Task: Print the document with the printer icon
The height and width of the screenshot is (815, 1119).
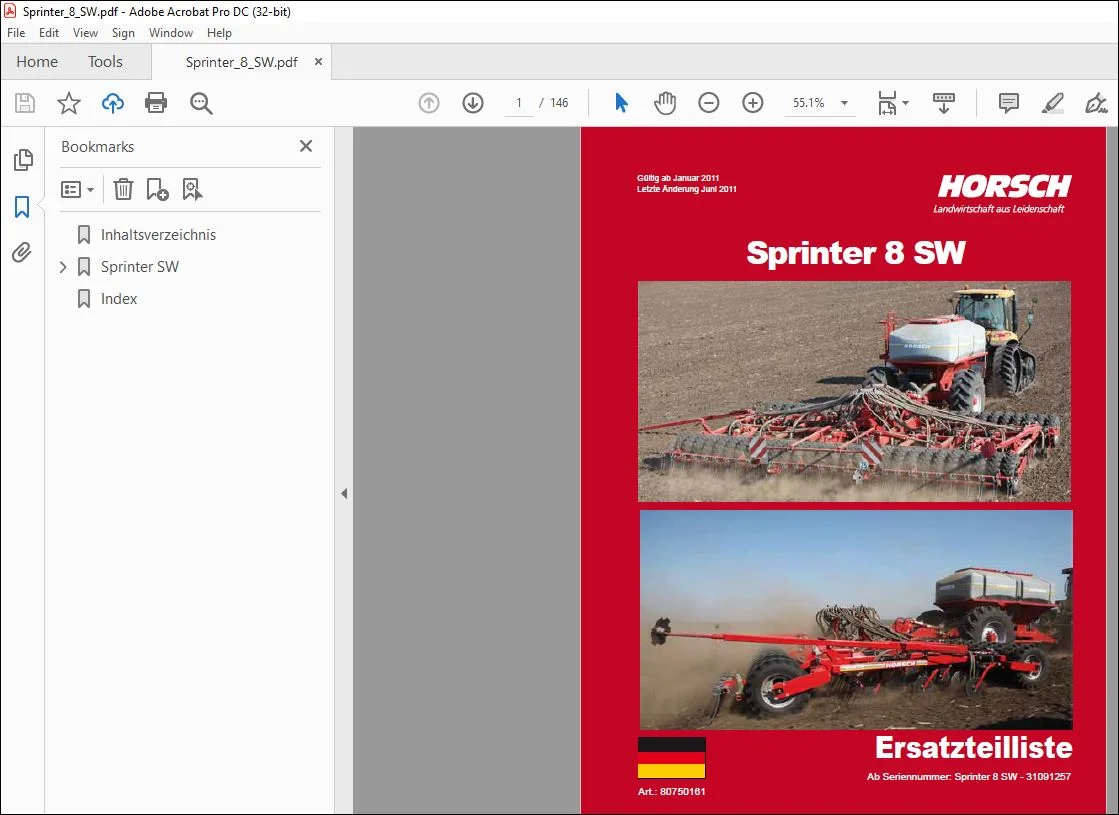Action: pyautogui.click(x=156, y=103)
